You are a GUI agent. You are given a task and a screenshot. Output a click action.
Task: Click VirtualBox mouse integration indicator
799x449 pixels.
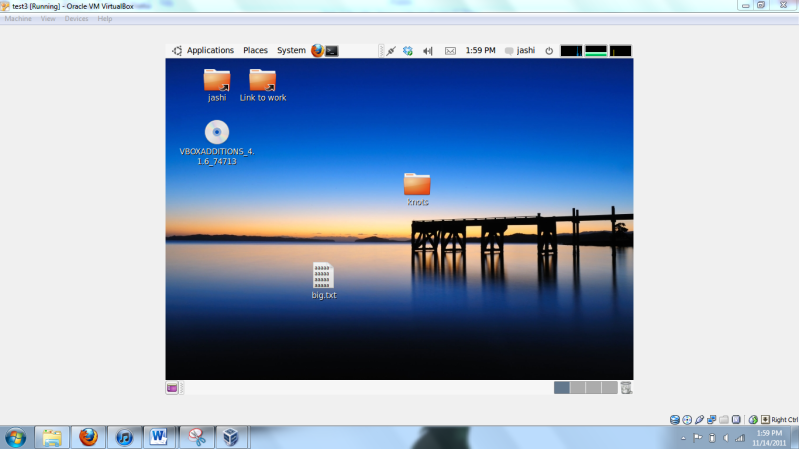(x=753, y=419)
